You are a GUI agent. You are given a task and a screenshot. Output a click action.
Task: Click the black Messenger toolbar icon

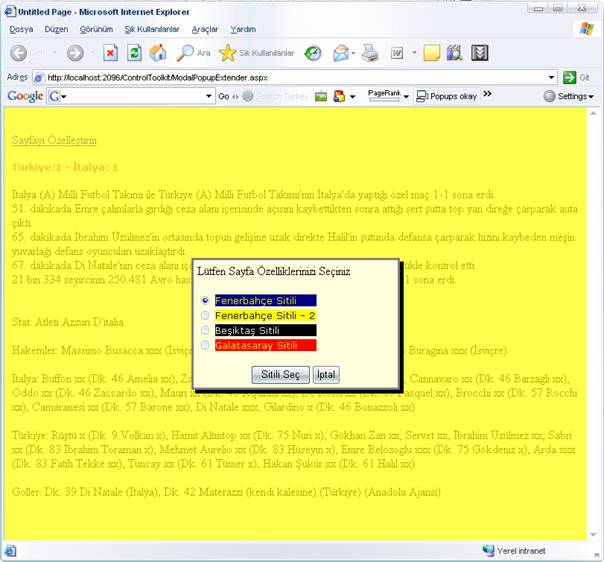480,53
